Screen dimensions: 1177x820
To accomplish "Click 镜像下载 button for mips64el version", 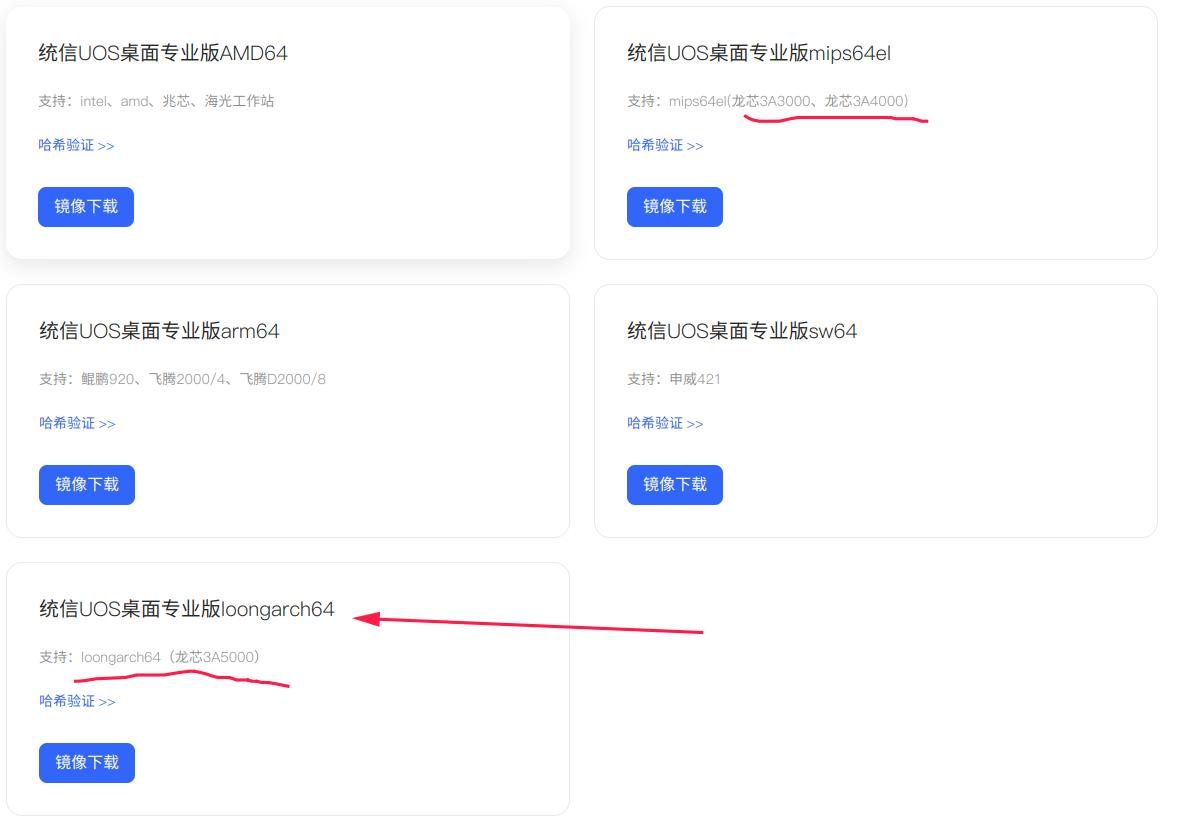I will [x=674, y=207].
